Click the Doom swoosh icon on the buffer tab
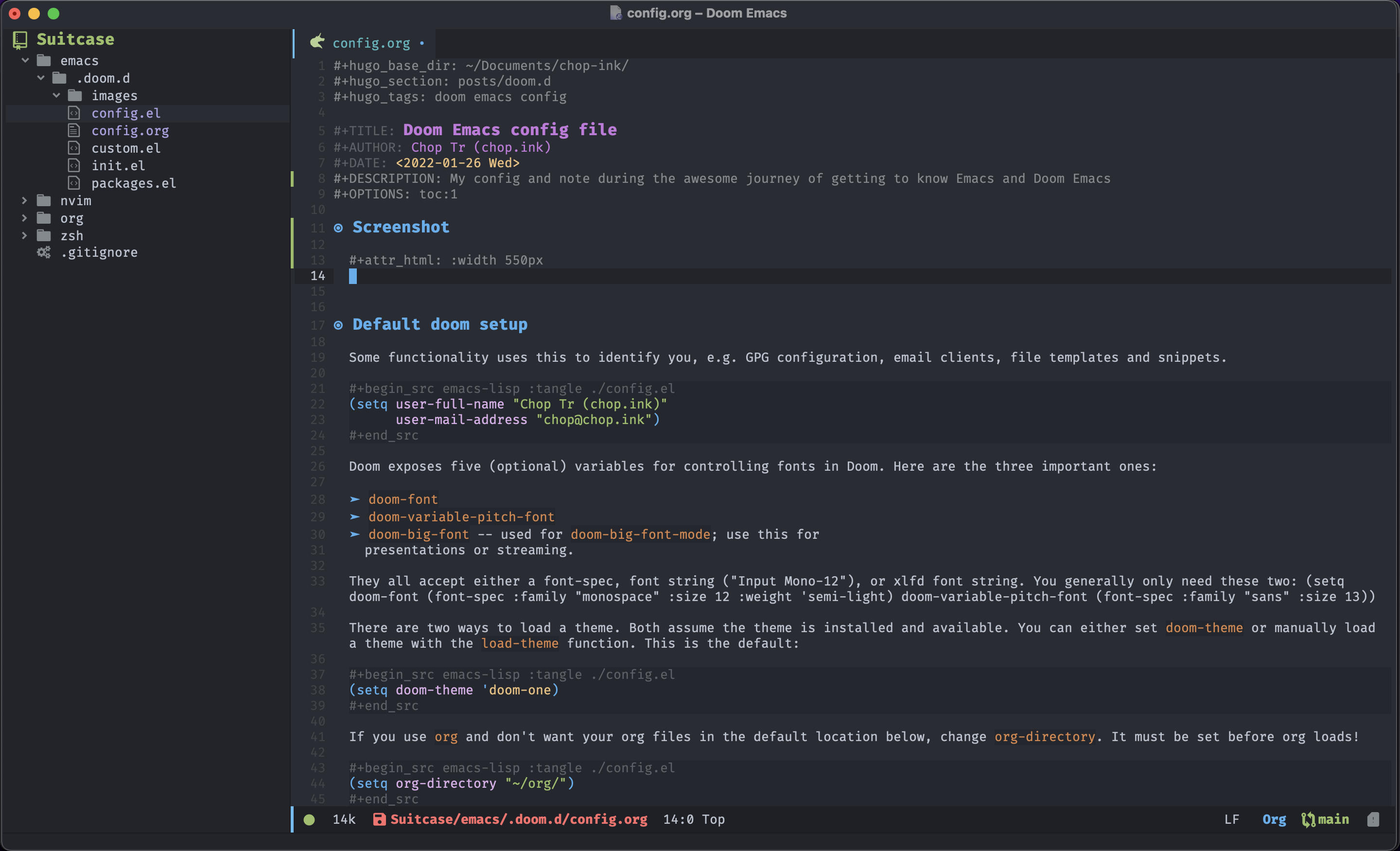The width and height of the screenshot is (1400, 851). click(317, 41)
